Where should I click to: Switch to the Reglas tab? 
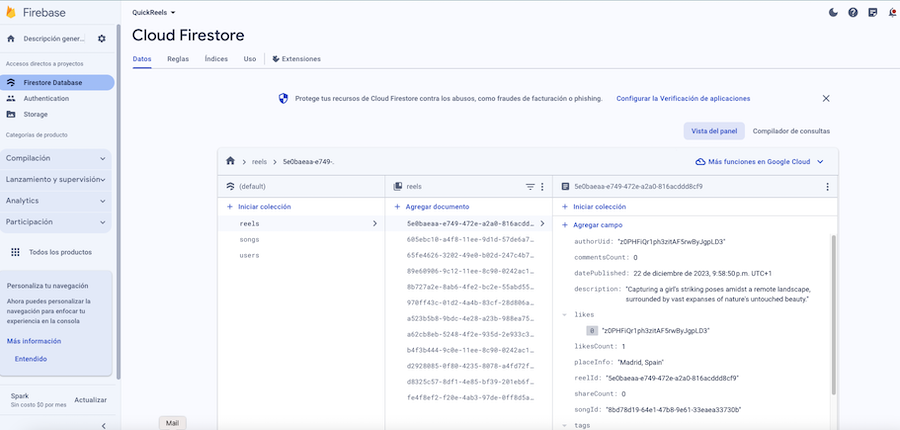pos(178,59)
